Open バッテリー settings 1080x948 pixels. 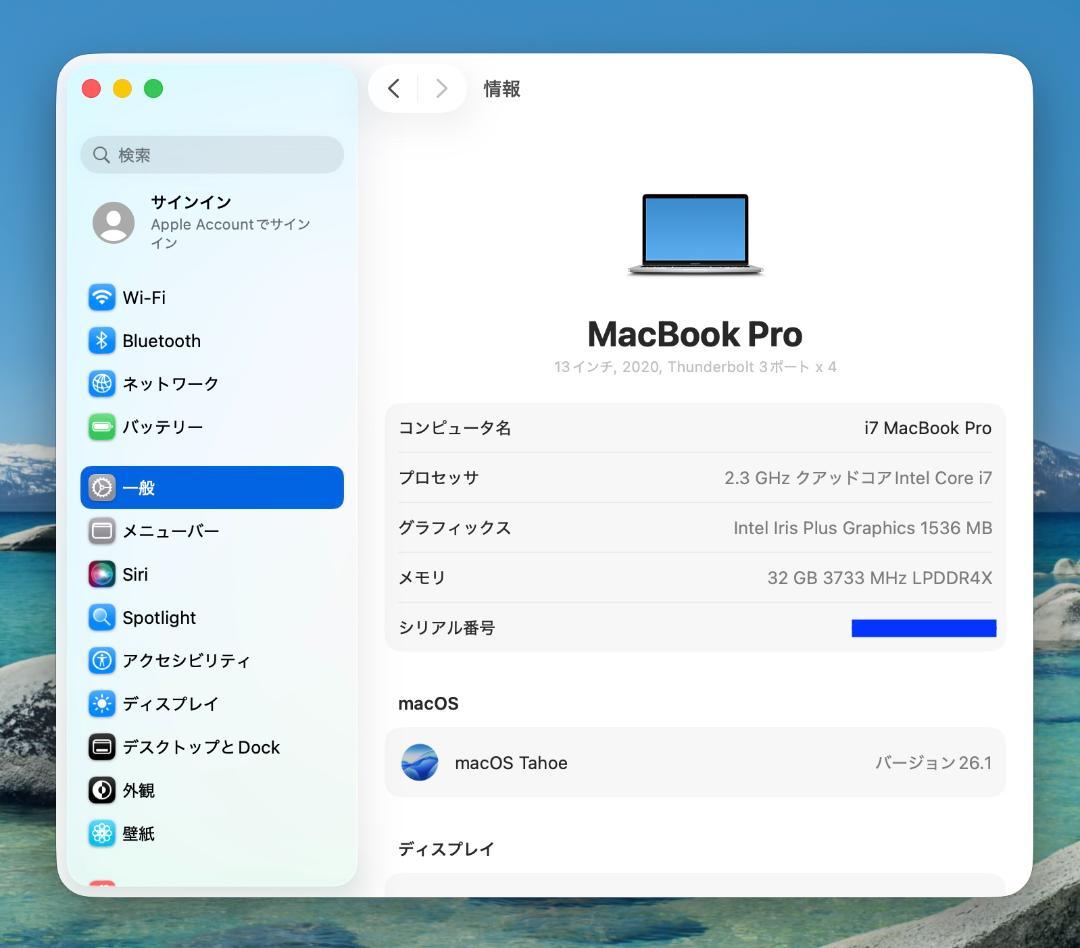(163, 426)
